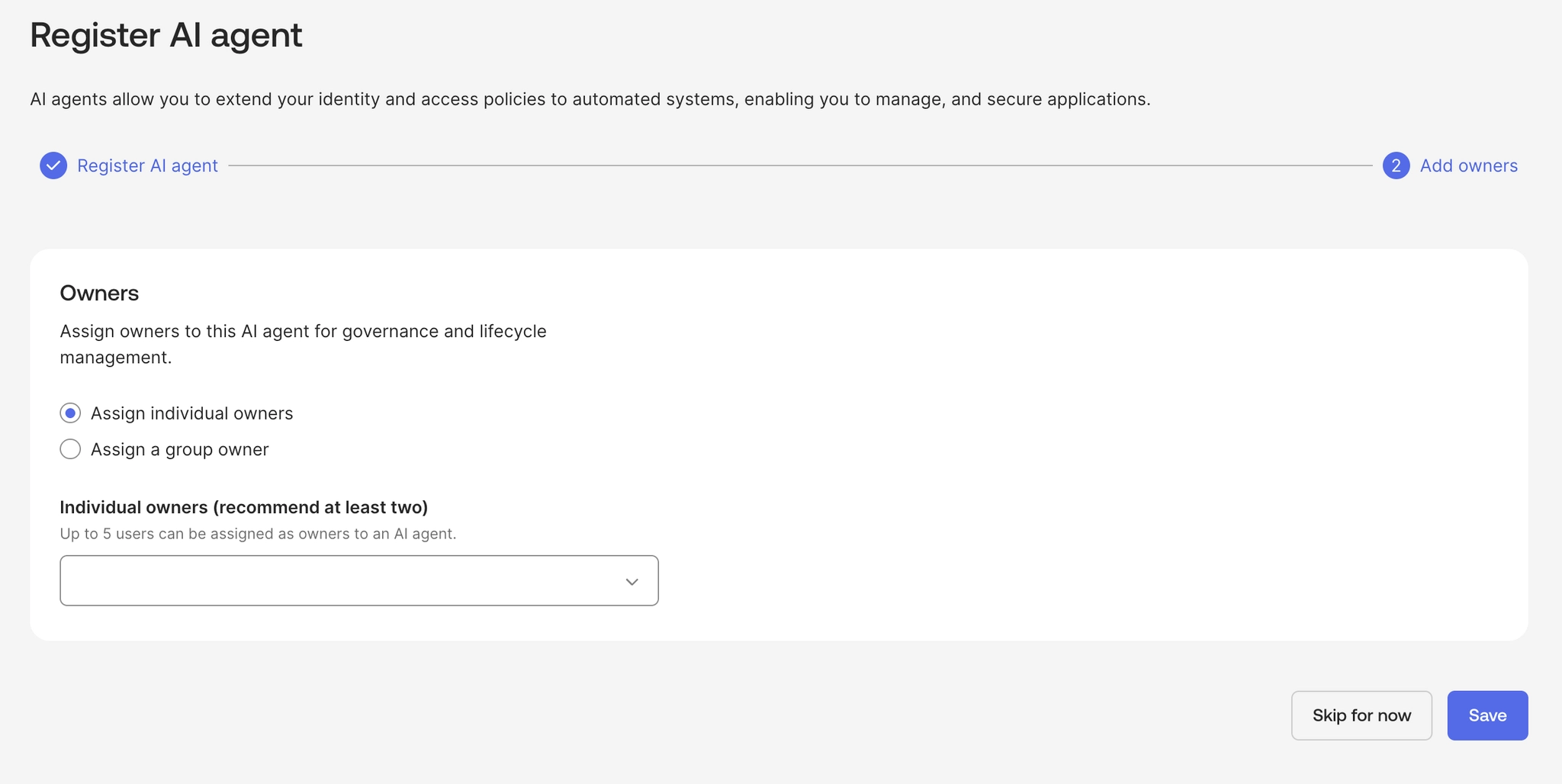The image size is (1562, 784).
Task: Click the Skip for now button
Action: (x=1361, y=715)
